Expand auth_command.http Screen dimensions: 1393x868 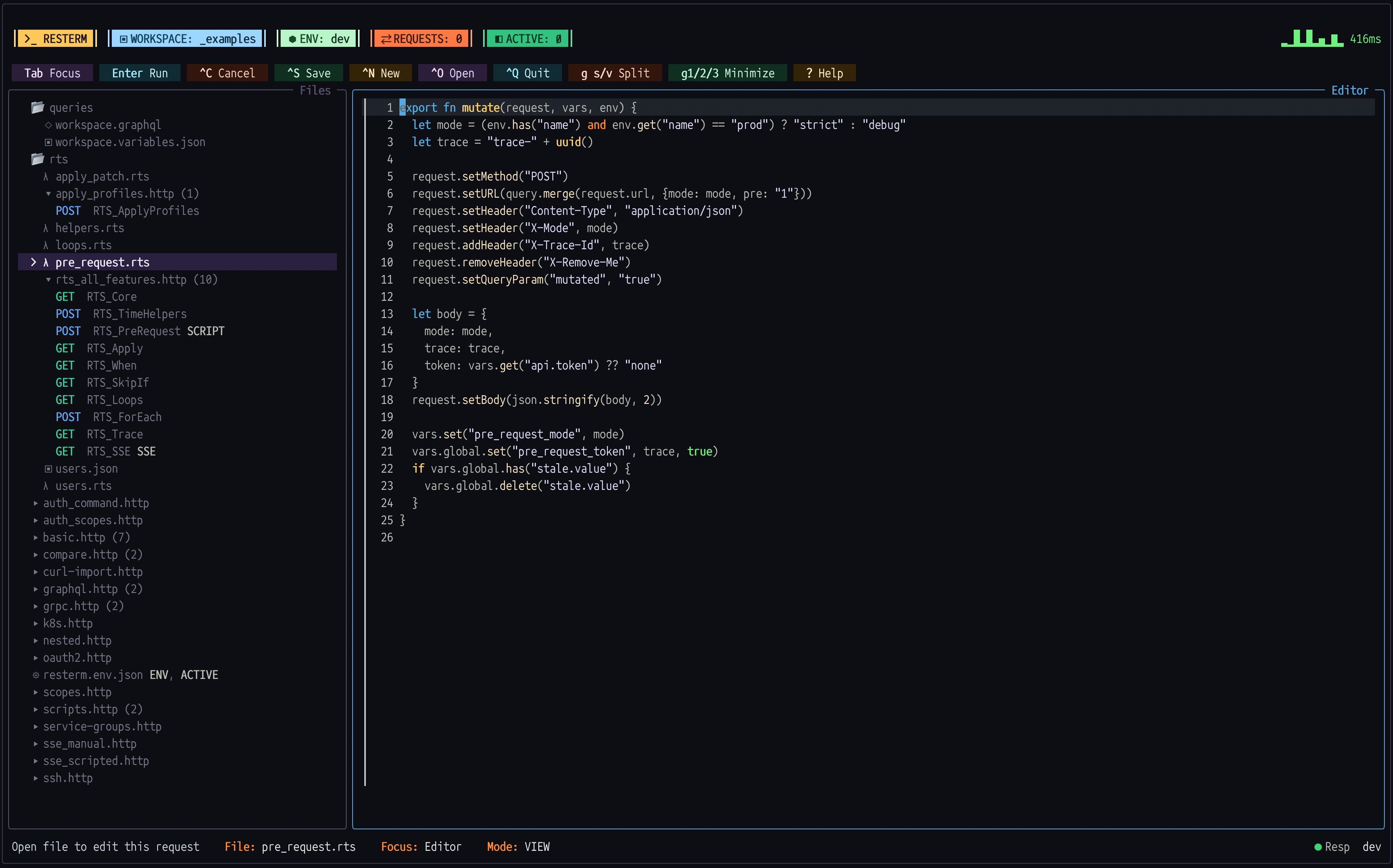(36, 503)
